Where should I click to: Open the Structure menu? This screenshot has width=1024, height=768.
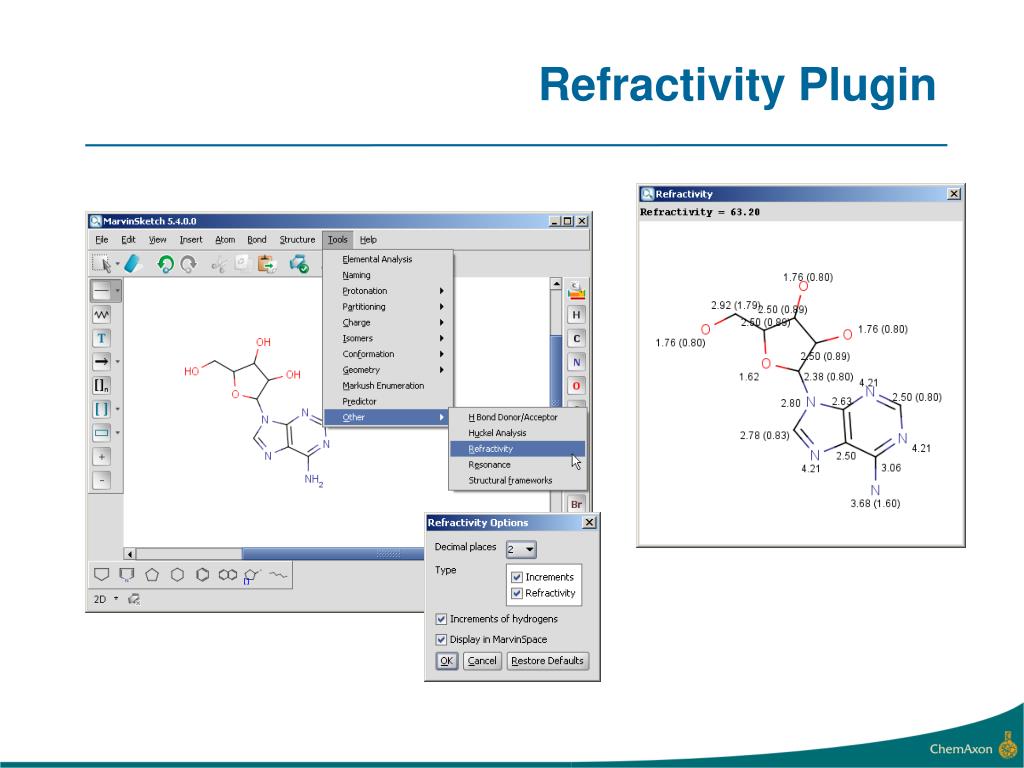(297, 240)
